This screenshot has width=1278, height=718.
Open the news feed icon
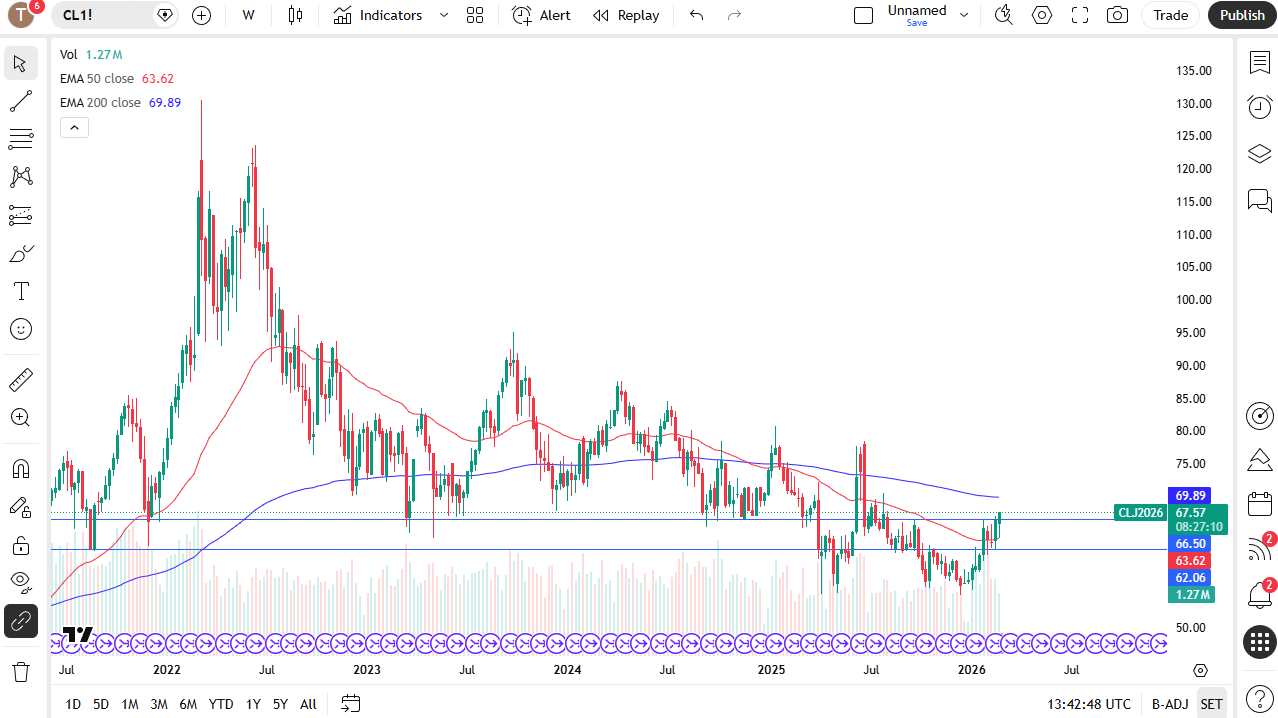(x=1259, y=549)
